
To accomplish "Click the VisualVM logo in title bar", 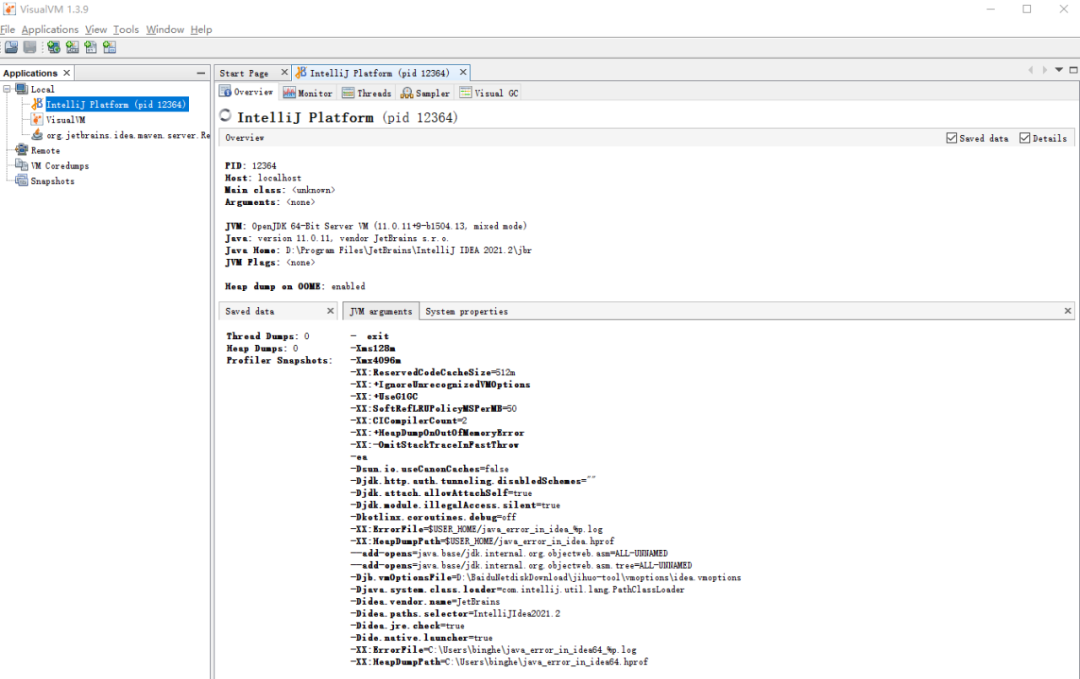I will click(9, 9).
